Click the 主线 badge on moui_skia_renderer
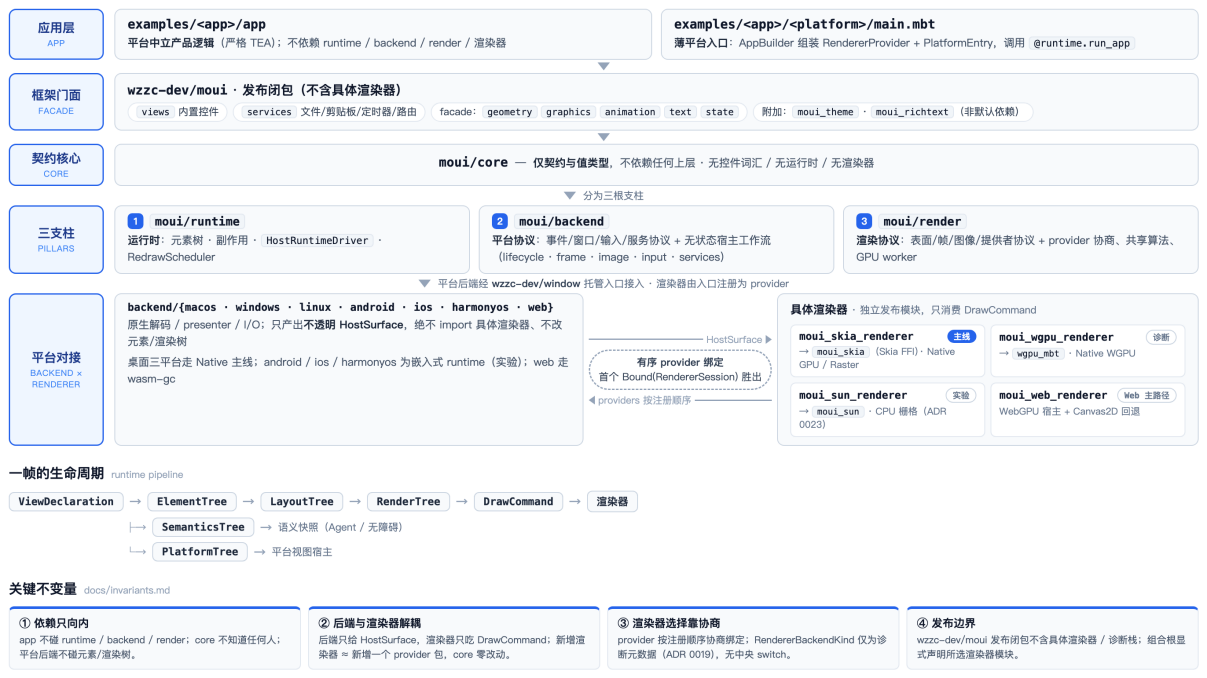The image size is (1207, 678). pos(961,337)
